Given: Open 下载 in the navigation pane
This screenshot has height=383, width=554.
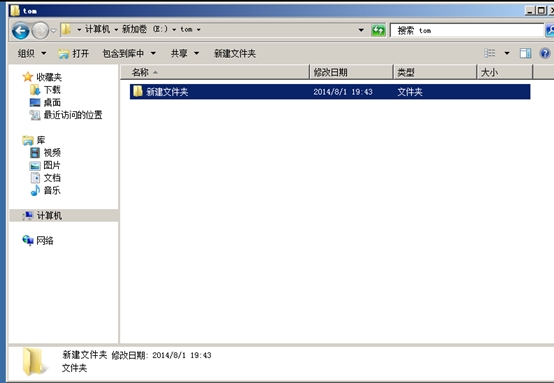Looking at the screenshot, I should click(52, 90).
